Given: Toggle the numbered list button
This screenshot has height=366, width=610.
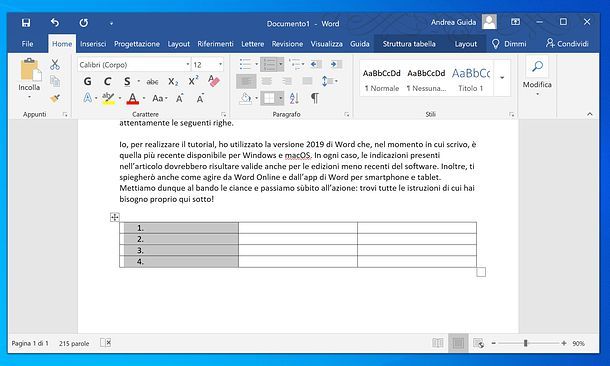Looking at the screenshot, I should [x=269, y=64].
